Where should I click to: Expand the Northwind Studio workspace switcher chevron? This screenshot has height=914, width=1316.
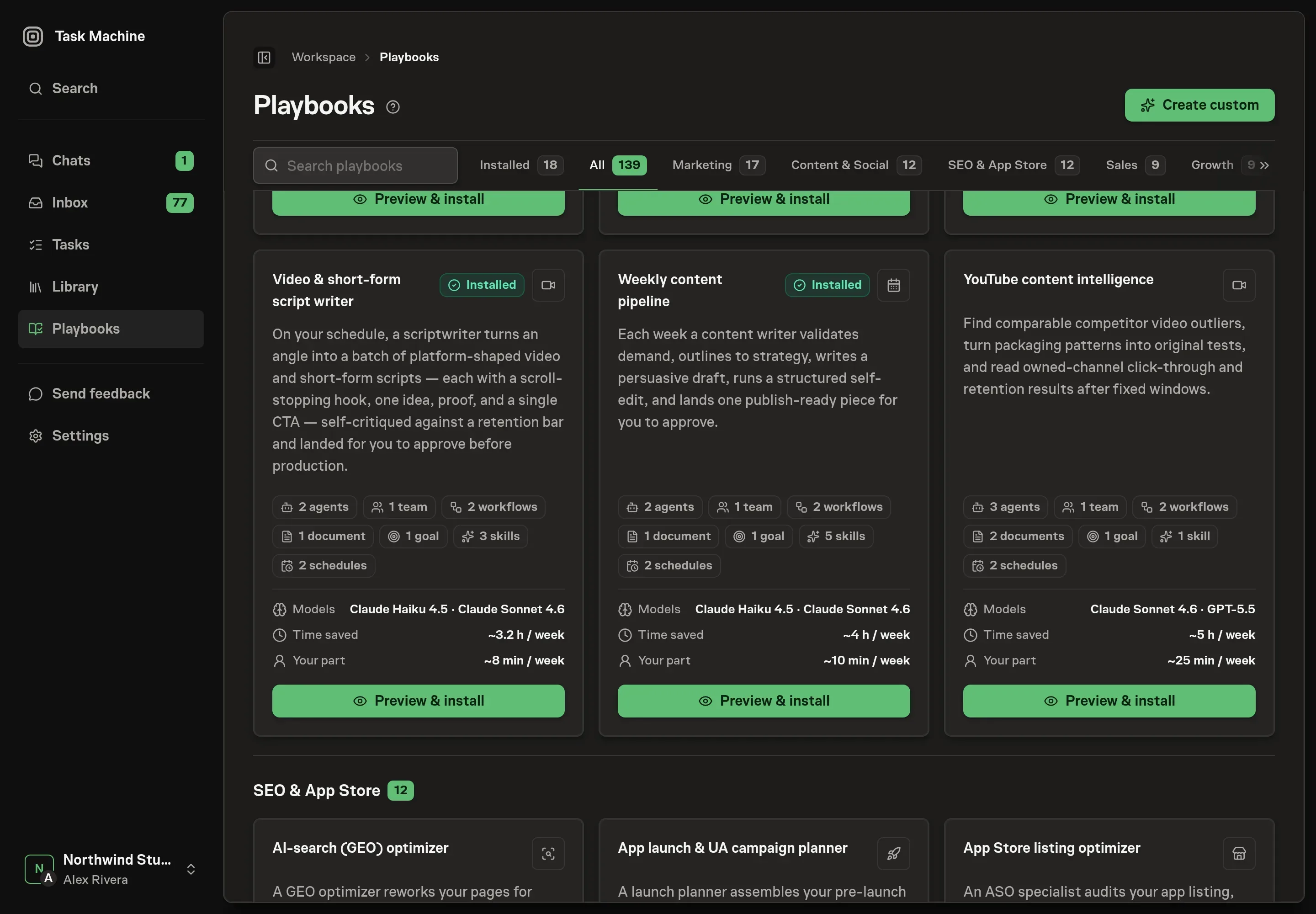tap(191, 869)
